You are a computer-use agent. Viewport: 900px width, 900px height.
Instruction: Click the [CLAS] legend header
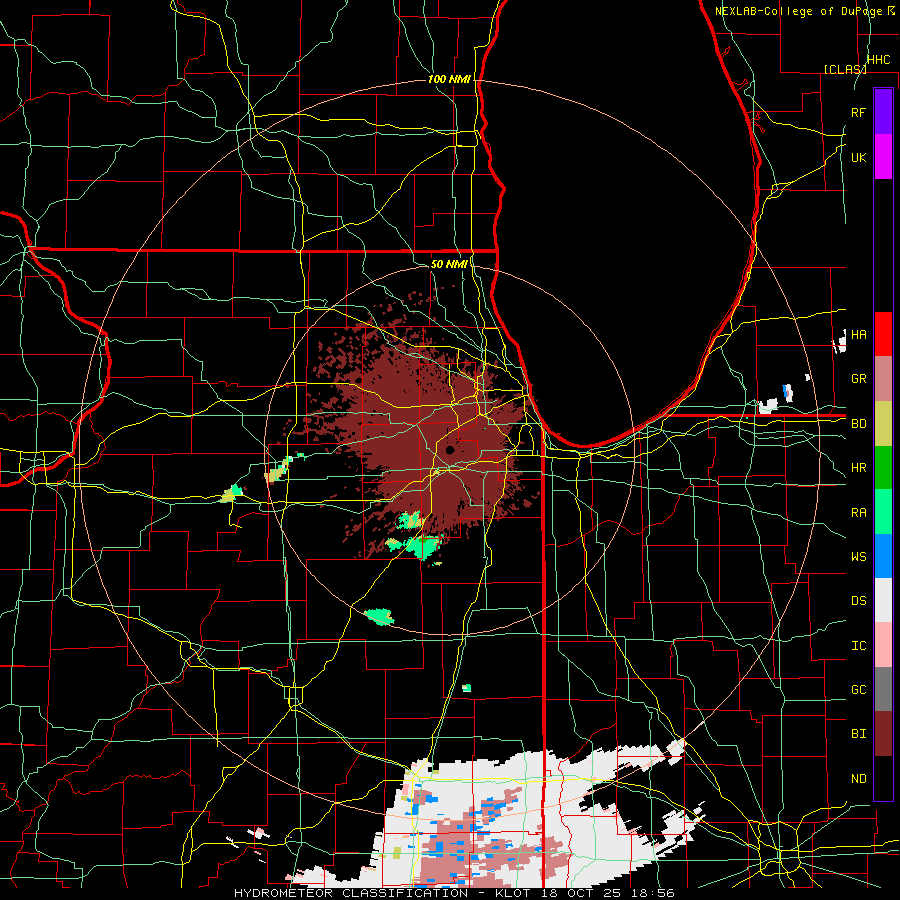pyautogui.click(x=845, y=69)
